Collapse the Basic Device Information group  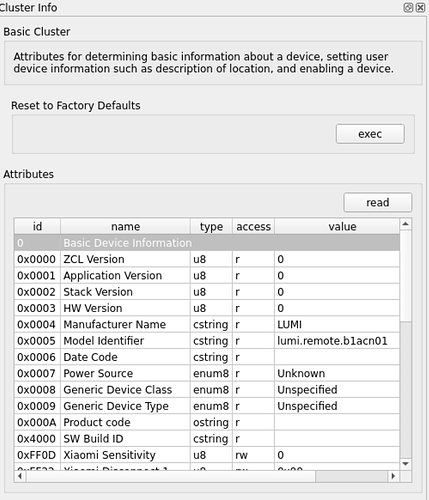click(207, 243)
